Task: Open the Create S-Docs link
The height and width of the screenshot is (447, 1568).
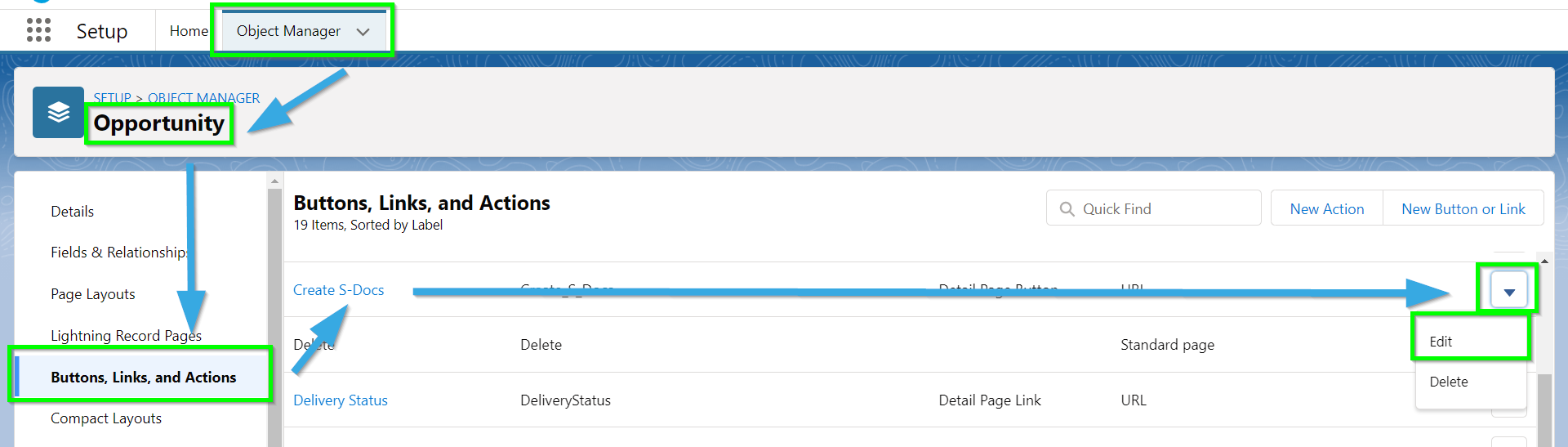Action: click(x=338, y=290)
